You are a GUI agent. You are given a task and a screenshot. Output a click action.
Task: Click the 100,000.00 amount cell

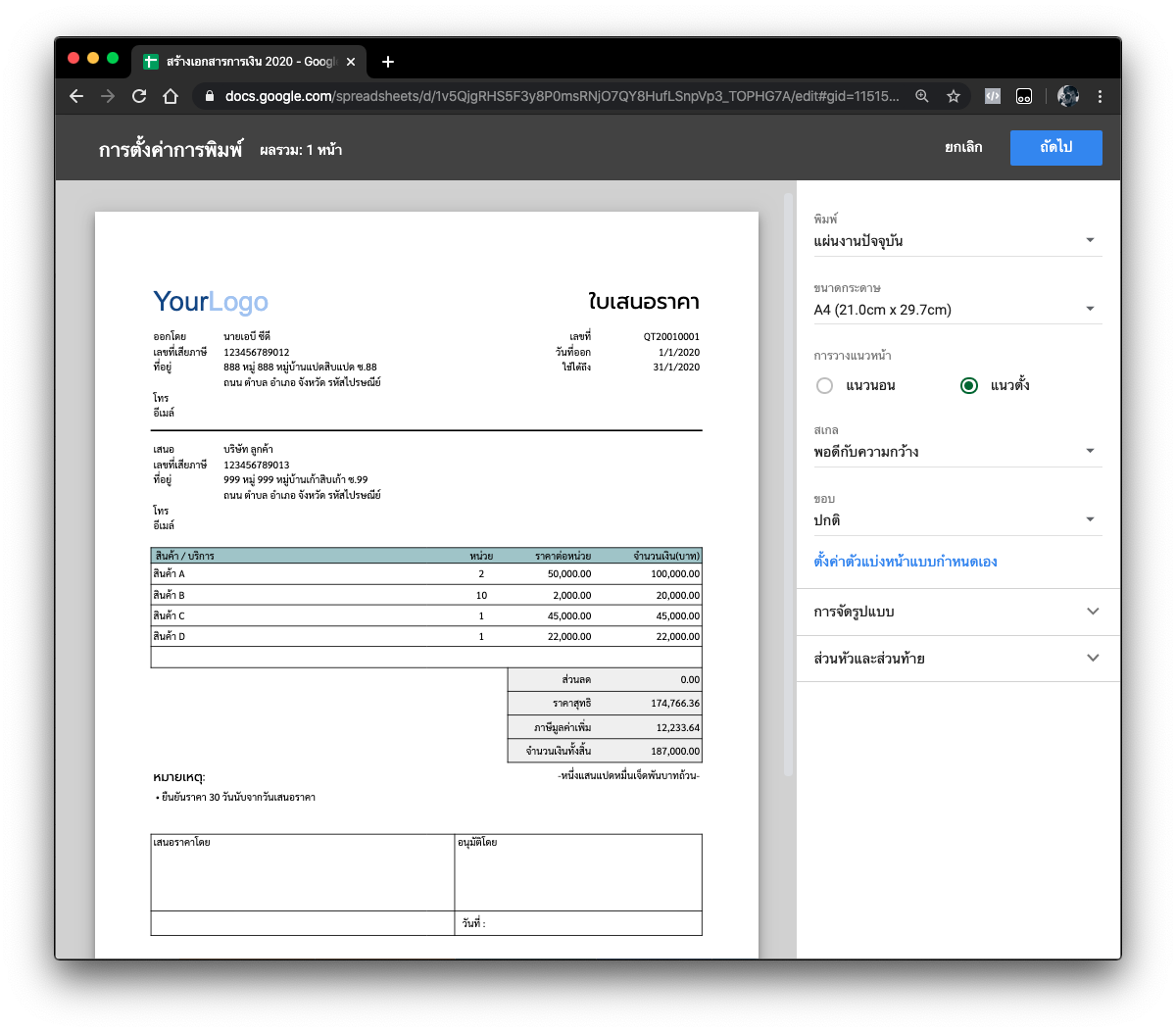(675, 574)
